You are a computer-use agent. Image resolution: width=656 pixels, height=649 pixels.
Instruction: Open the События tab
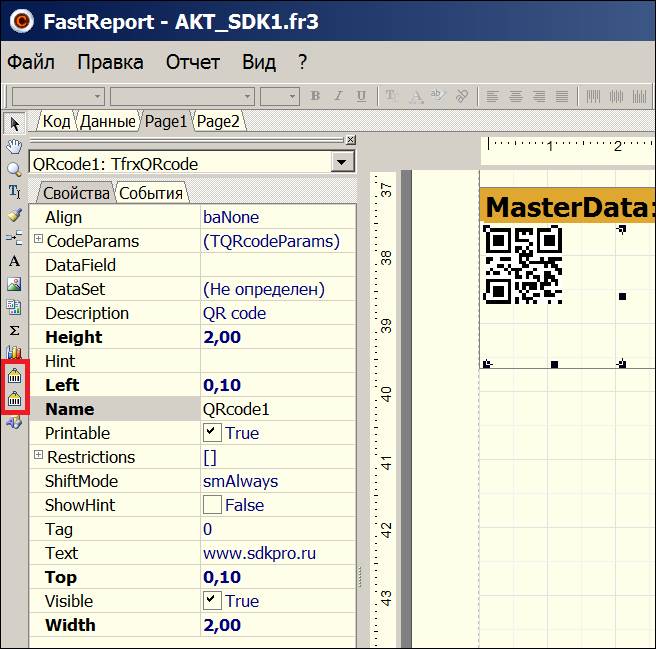pos(151,193)
